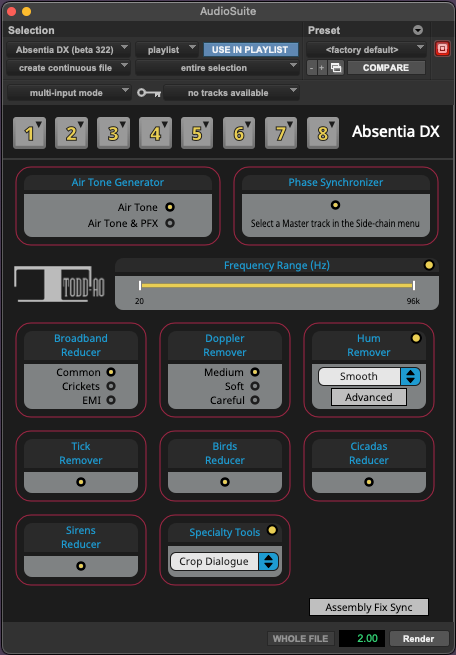456x655 pixels.
Task: Select Medium in Doppler Remover
Action: [x=255, y=372]
